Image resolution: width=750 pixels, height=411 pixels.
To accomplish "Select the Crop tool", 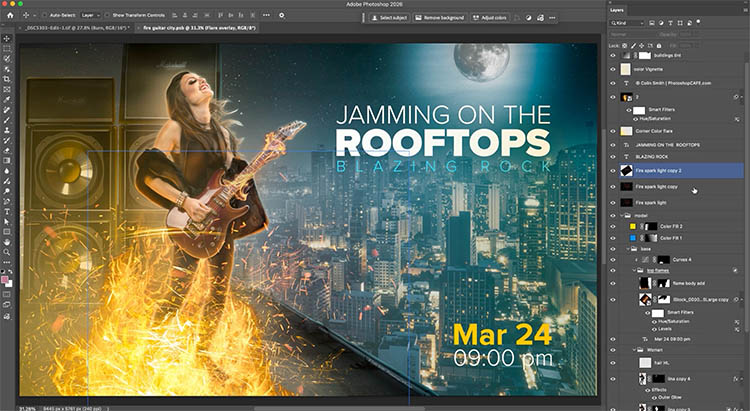I will pos(7,79).
